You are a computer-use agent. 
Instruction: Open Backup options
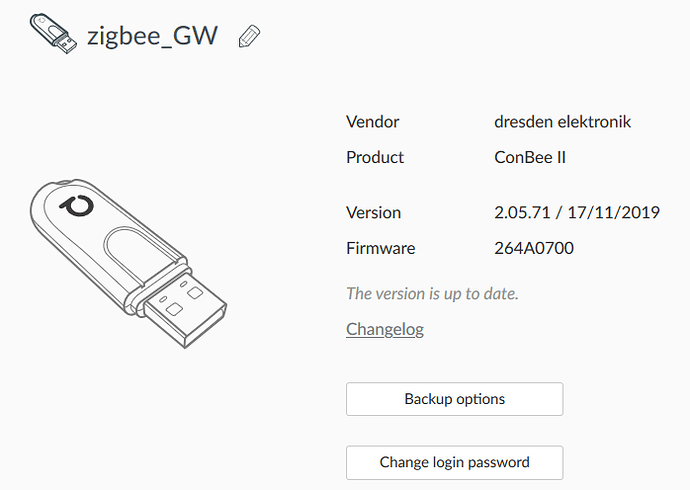coord(455,399)
